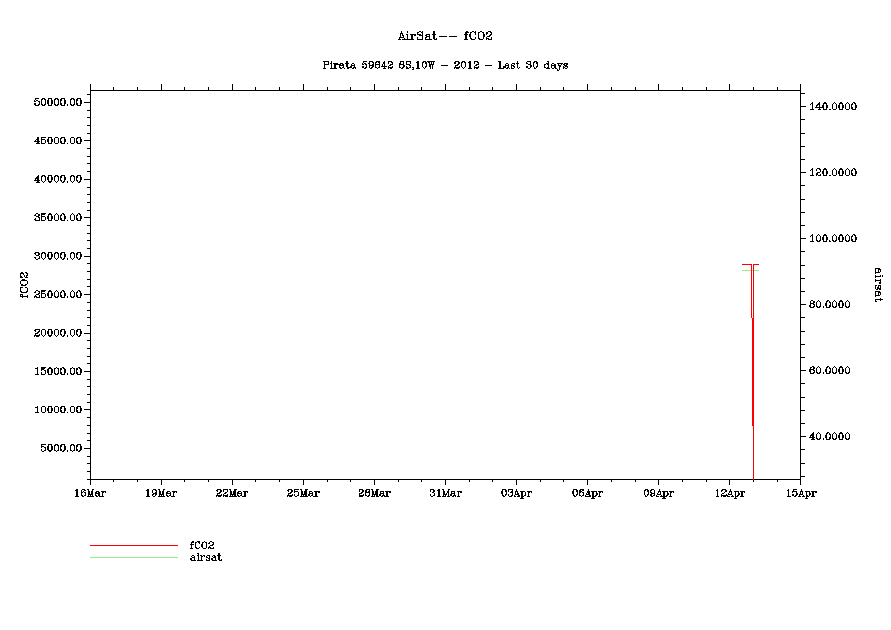Select the 12Apr date on x-axis
This screenshot has width=891, height=630.
click(729, 493)
